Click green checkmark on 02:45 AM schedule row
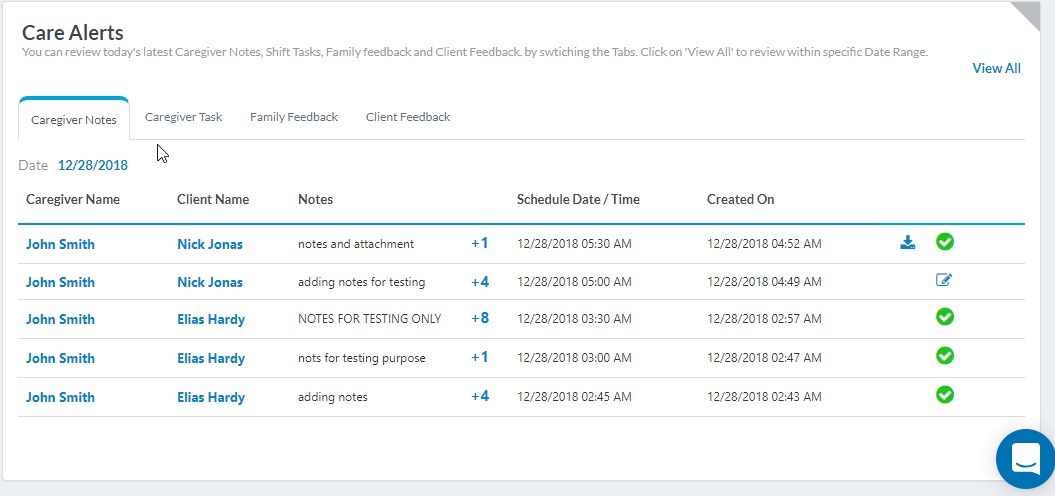This screenshot has height=496, width=1055. 944,394
